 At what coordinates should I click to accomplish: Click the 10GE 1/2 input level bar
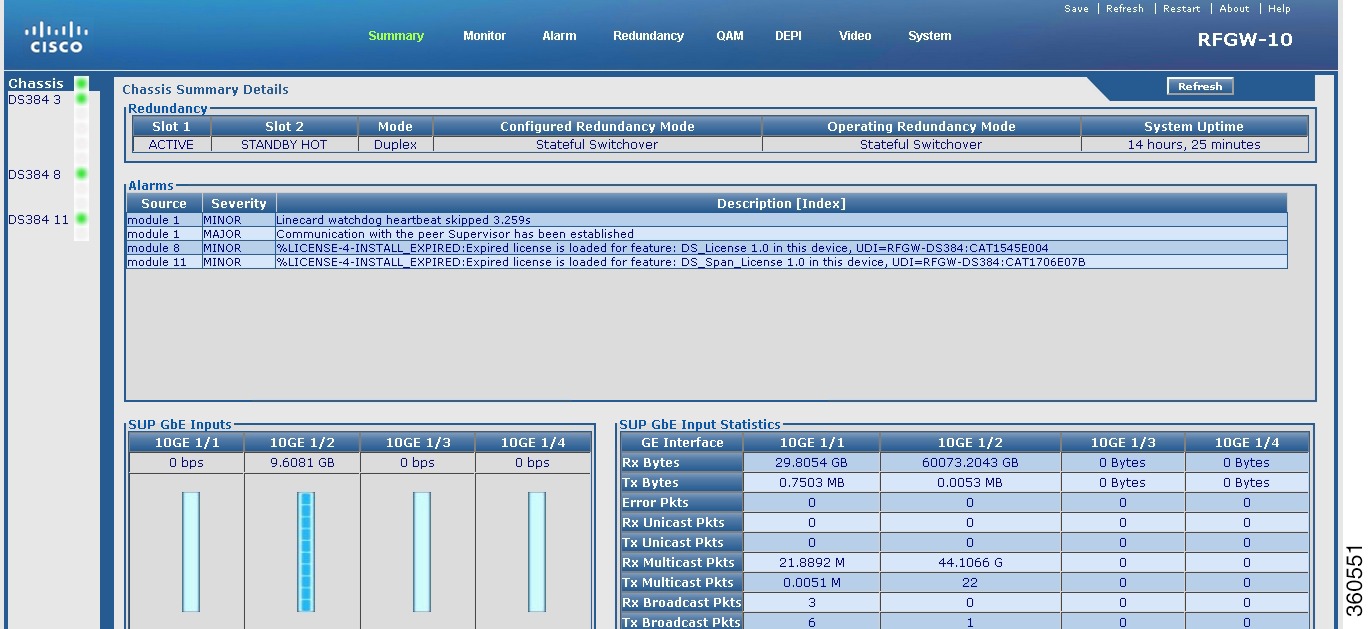[x=306, y=551]
